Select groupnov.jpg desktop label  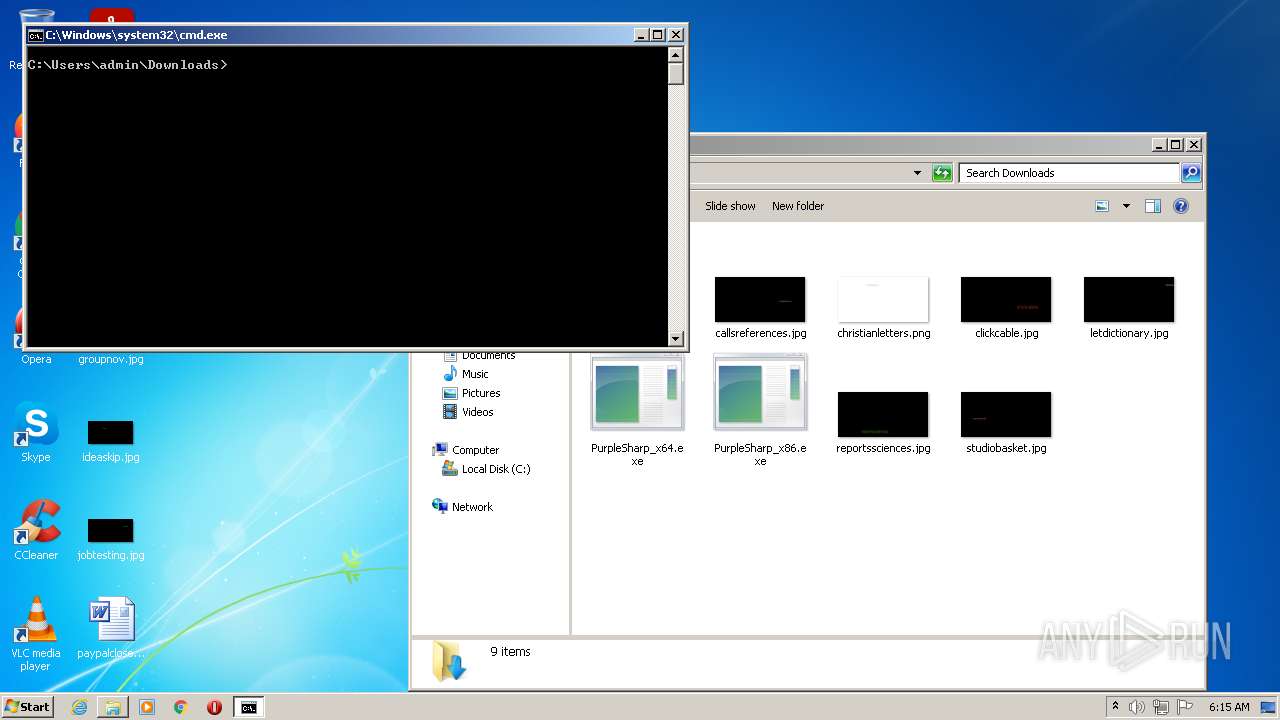110,359
